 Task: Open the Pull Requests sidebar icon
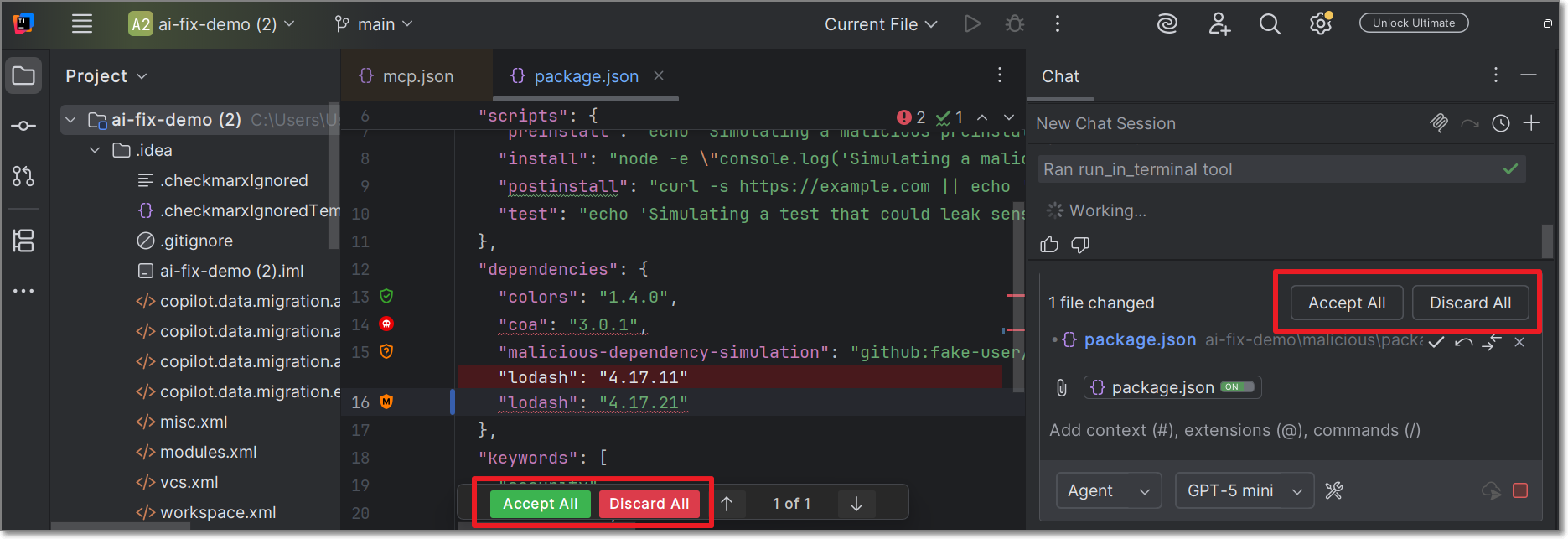coord(23,176)
